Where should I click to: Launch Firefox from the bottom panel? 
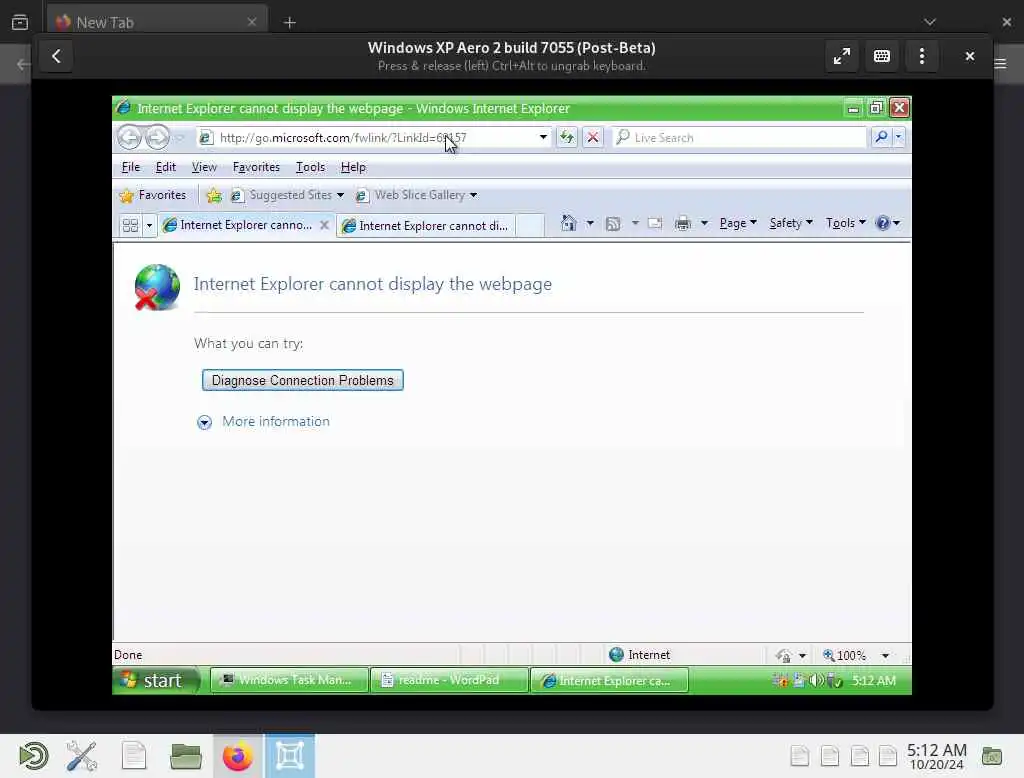(238, 756)
